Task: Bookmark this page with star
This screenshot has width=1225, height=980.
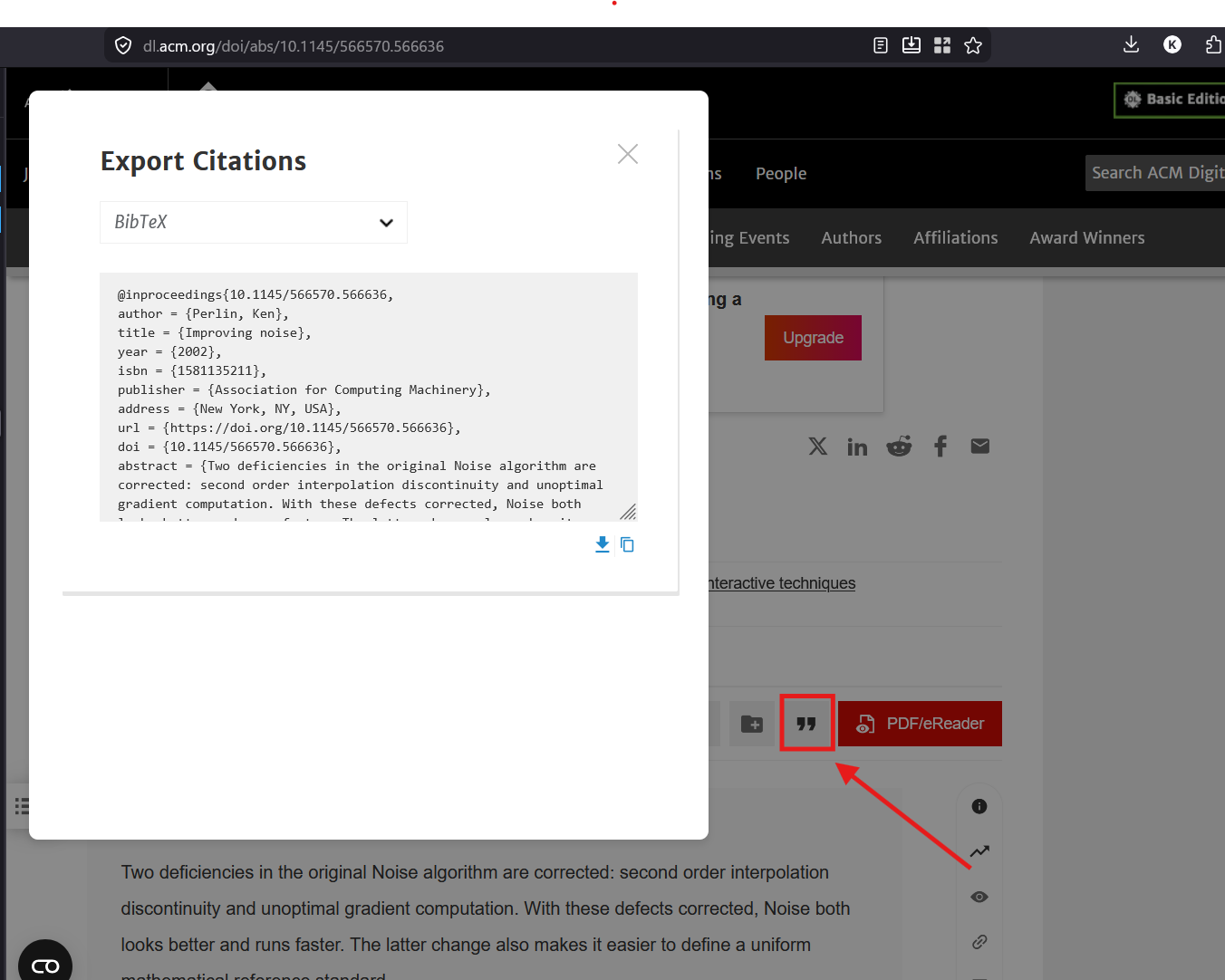Action: (973, 45)
